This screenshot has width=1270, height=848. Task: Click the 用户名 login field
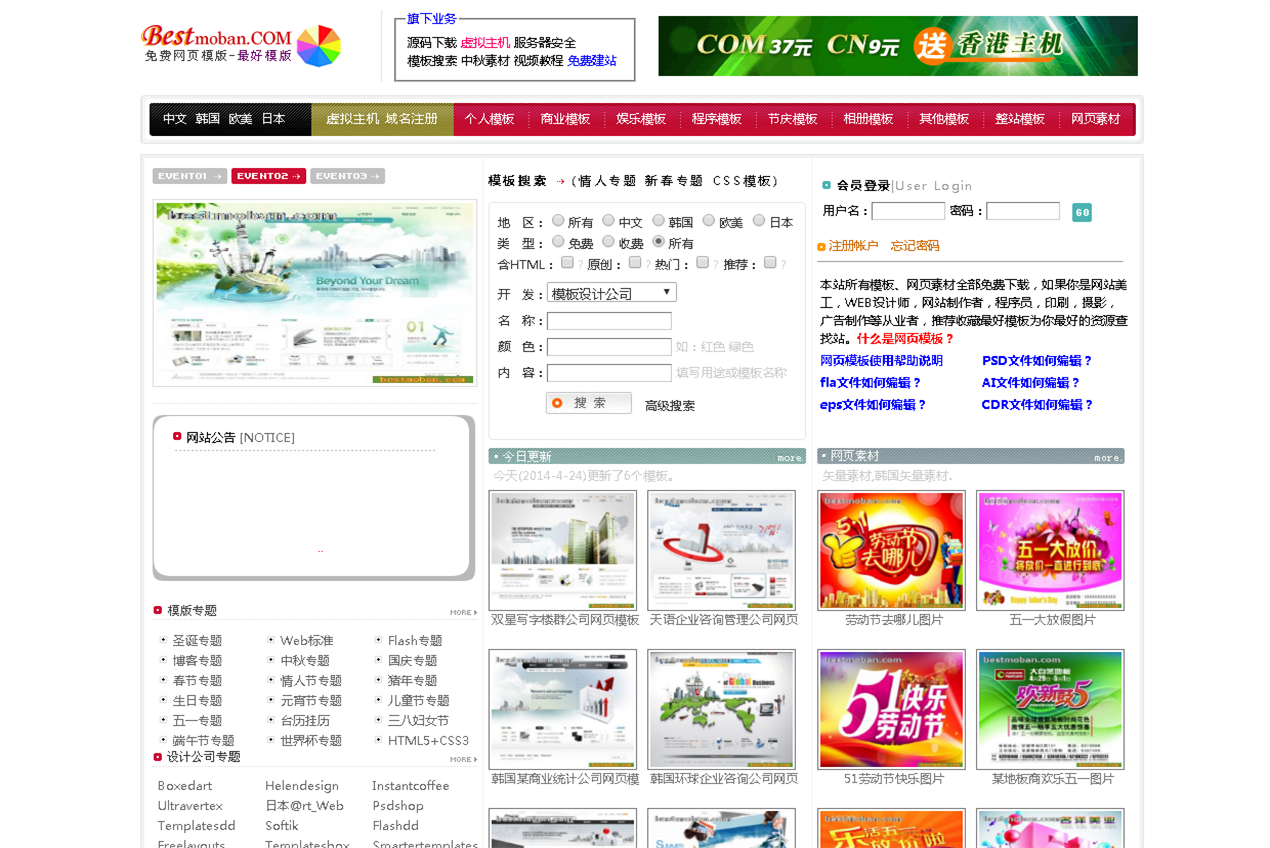908,211
